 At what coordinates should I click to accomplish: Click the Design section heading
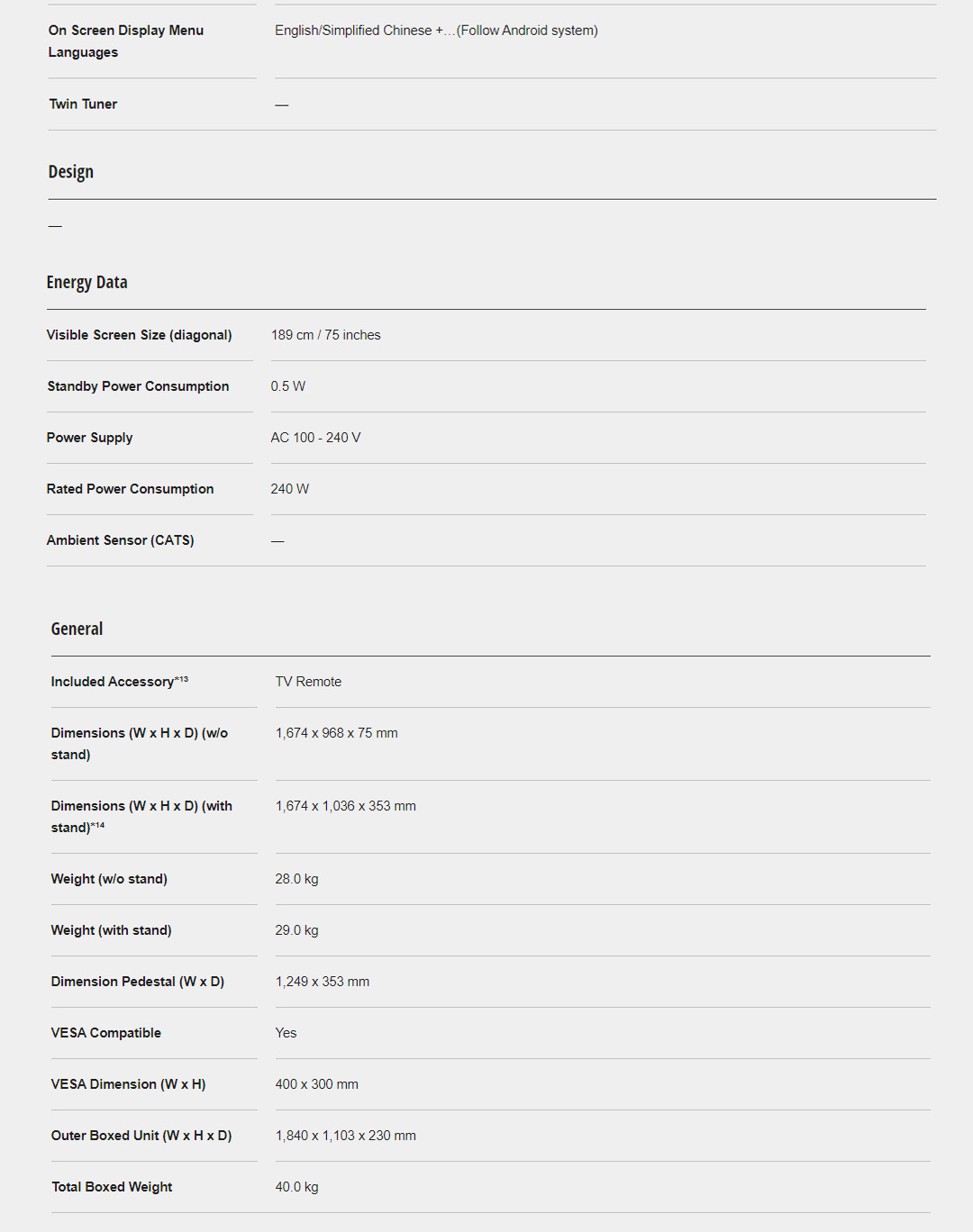[x=71, y=172]
